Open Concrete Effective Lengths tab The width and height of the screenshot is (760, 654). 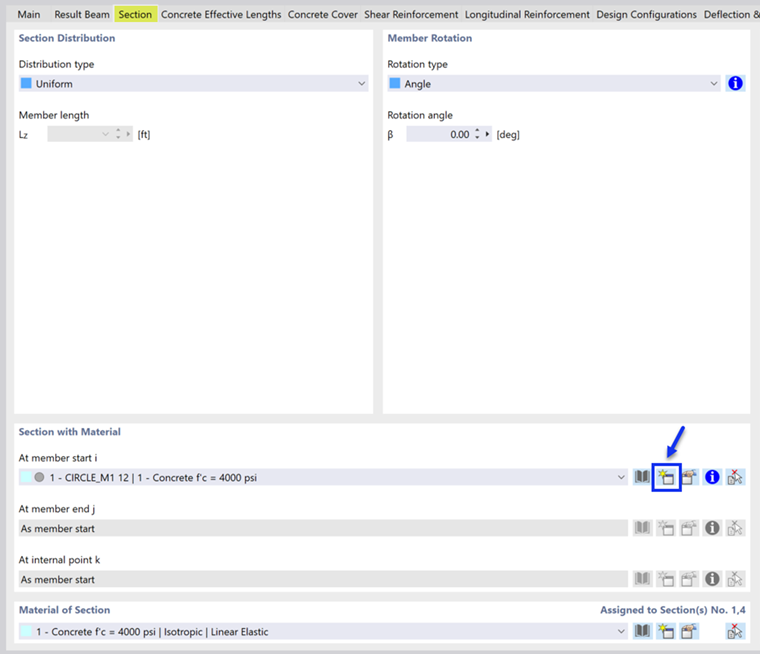(221, 14)
